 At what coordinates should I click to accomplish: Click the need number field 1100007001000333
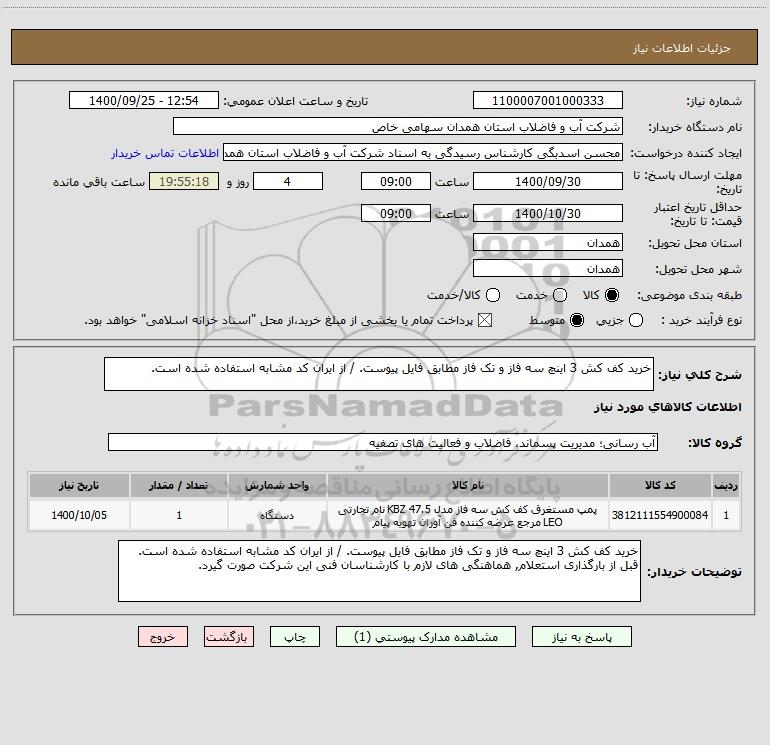point(548,101)
